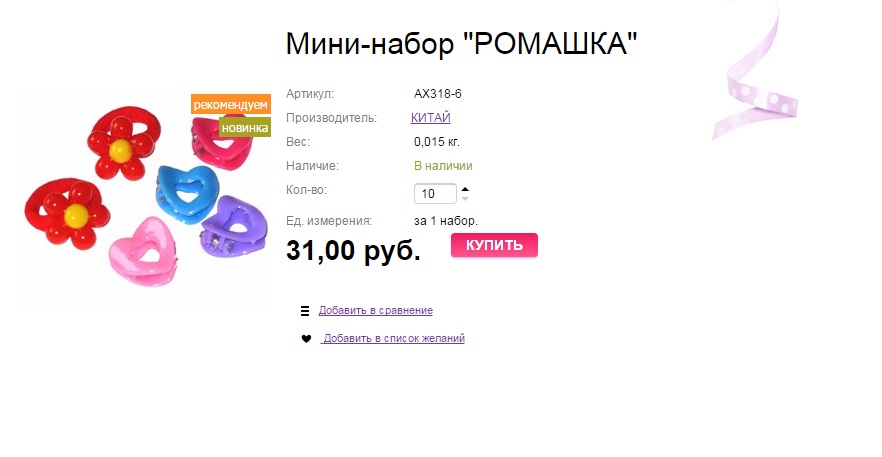Click the green "новинка" badge
This screenshot has height=457, width=882.
[245, 127]
